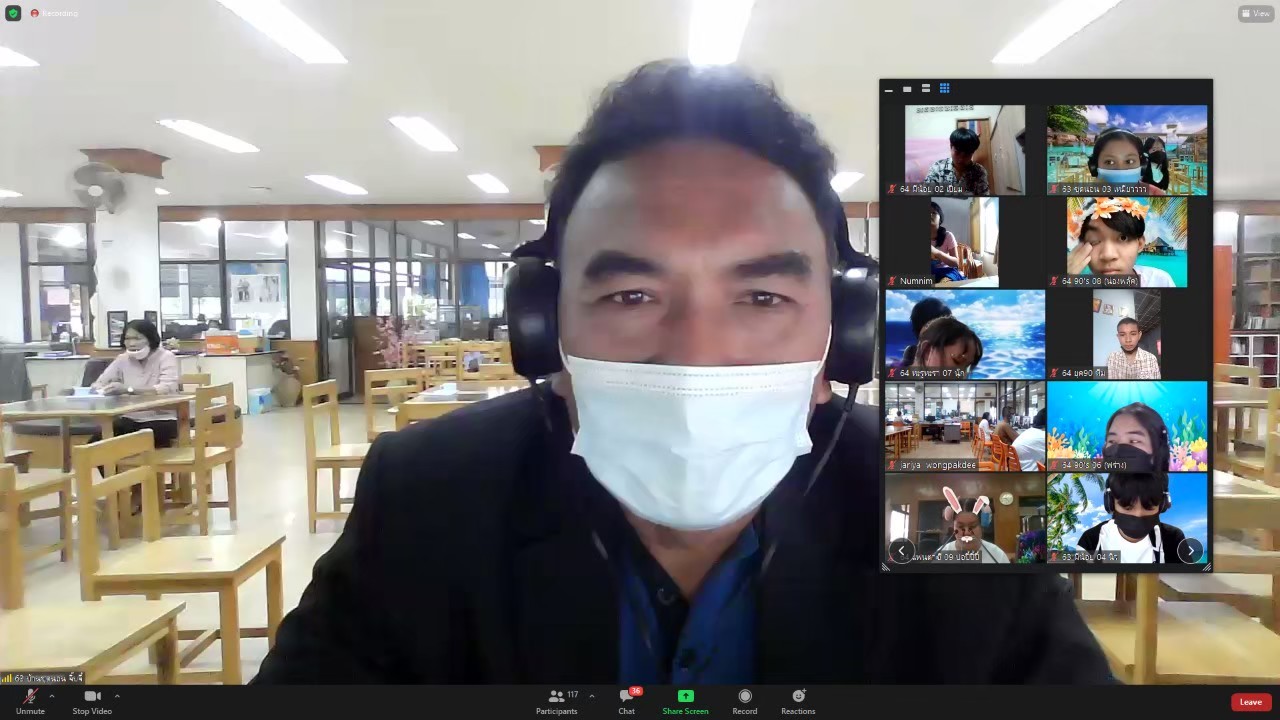Open the View menu at top right

tap(1256, 14)
